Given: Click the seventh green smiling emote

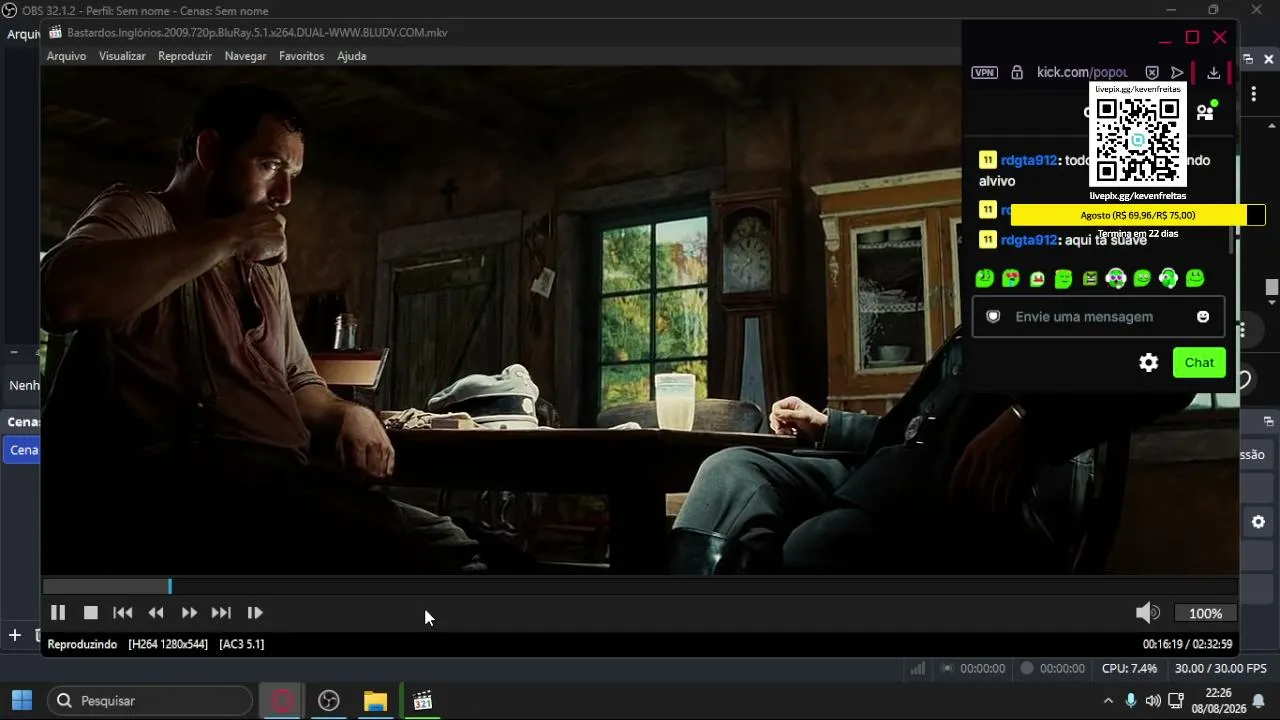Looking at the screenshot, I should click(x=1142, y=278).
